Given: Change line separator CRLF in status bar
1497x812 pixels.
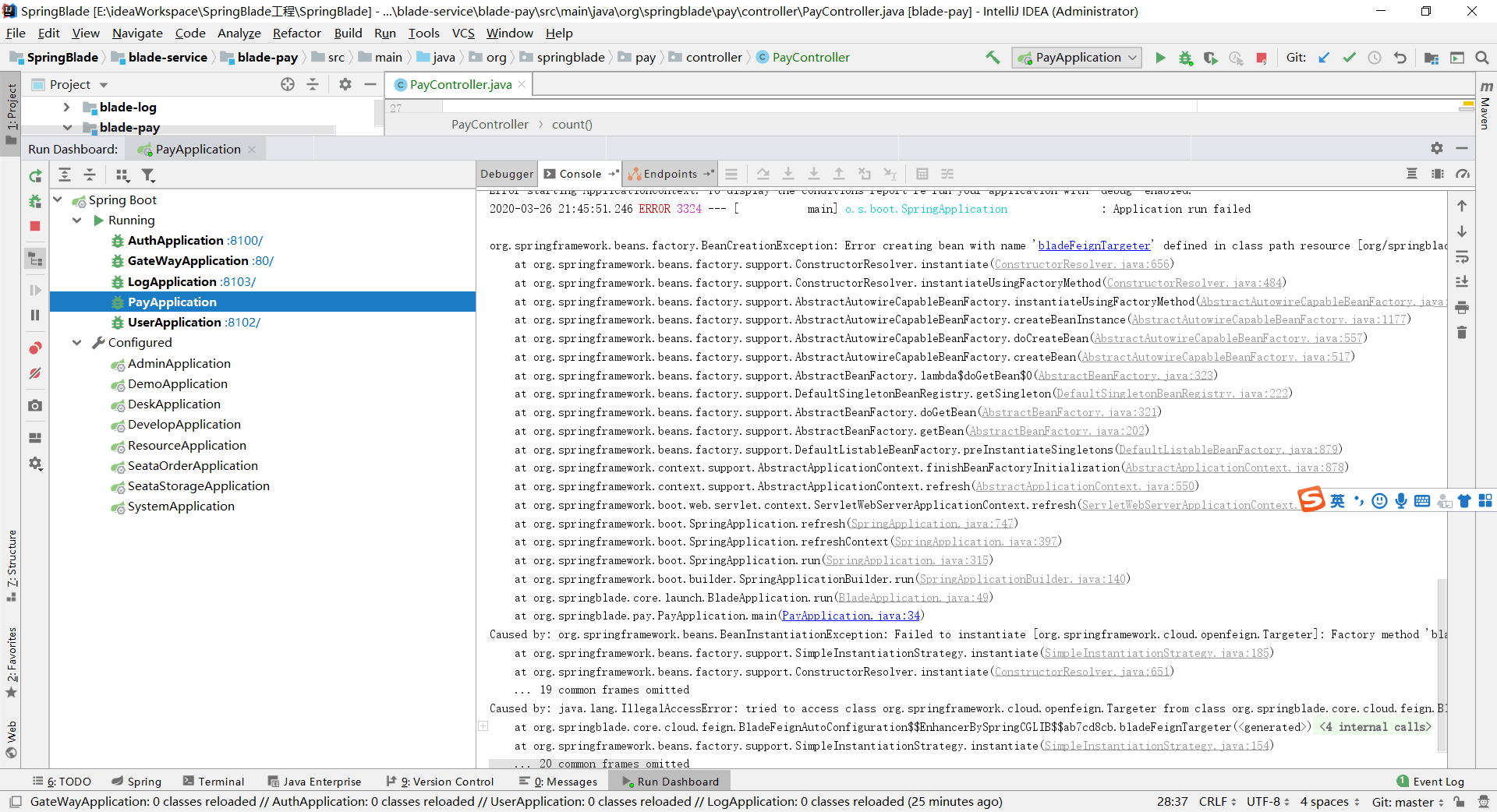Looking at the screenshot, I should tap(1219, 802).
